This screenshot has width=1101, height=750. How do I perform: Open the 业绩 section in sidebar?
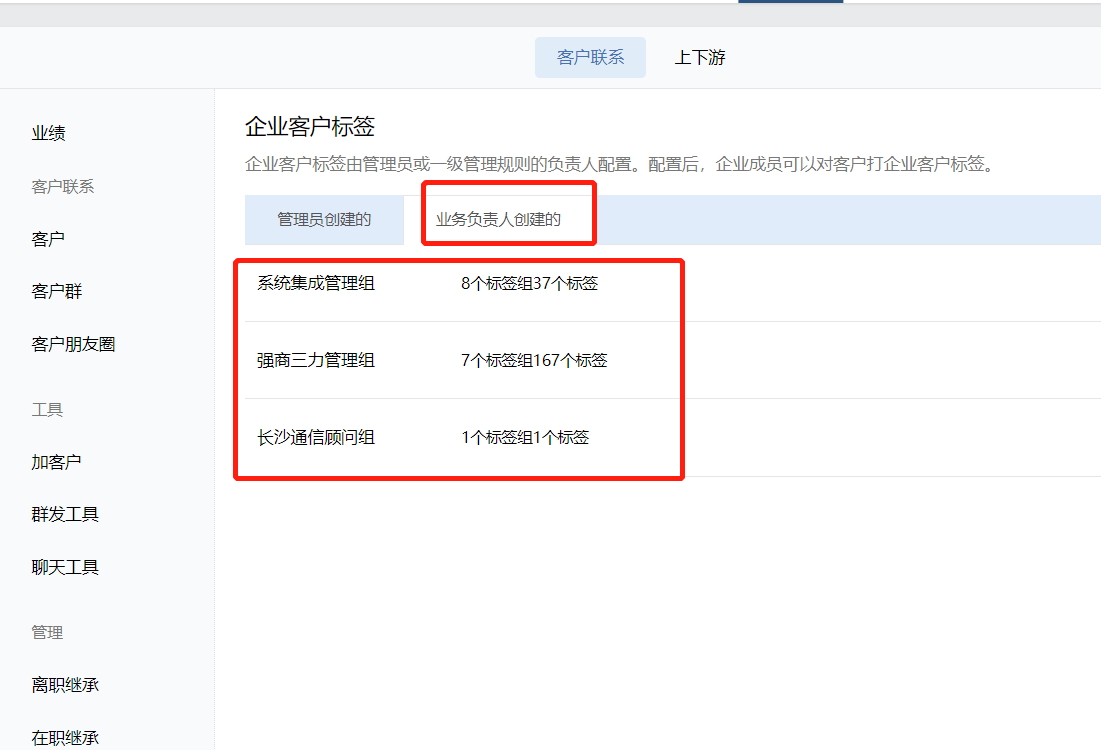pyautogui.click(x=48, y=131)
